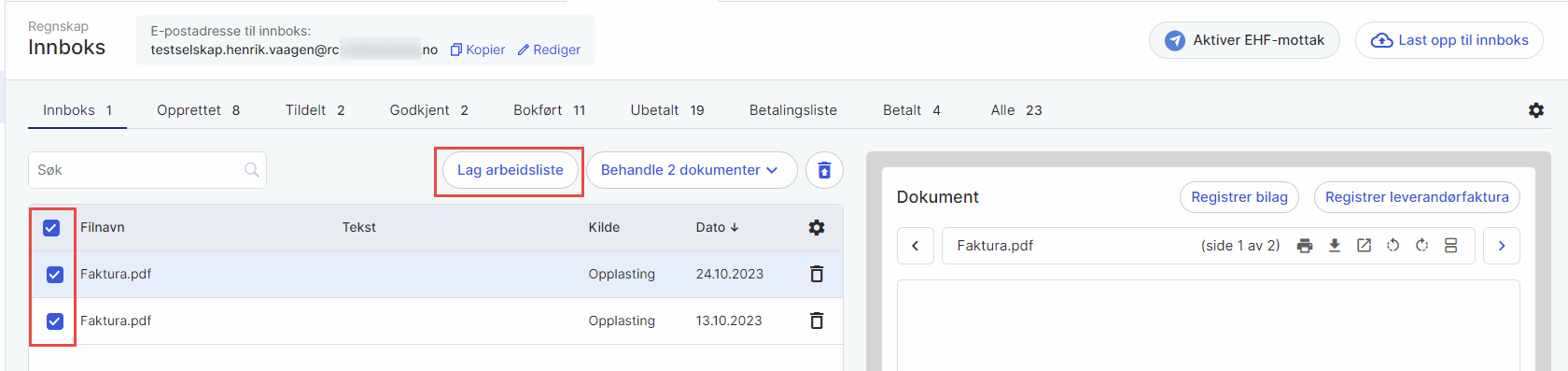
Task: Click search magnifier icon
Action: 252,170
